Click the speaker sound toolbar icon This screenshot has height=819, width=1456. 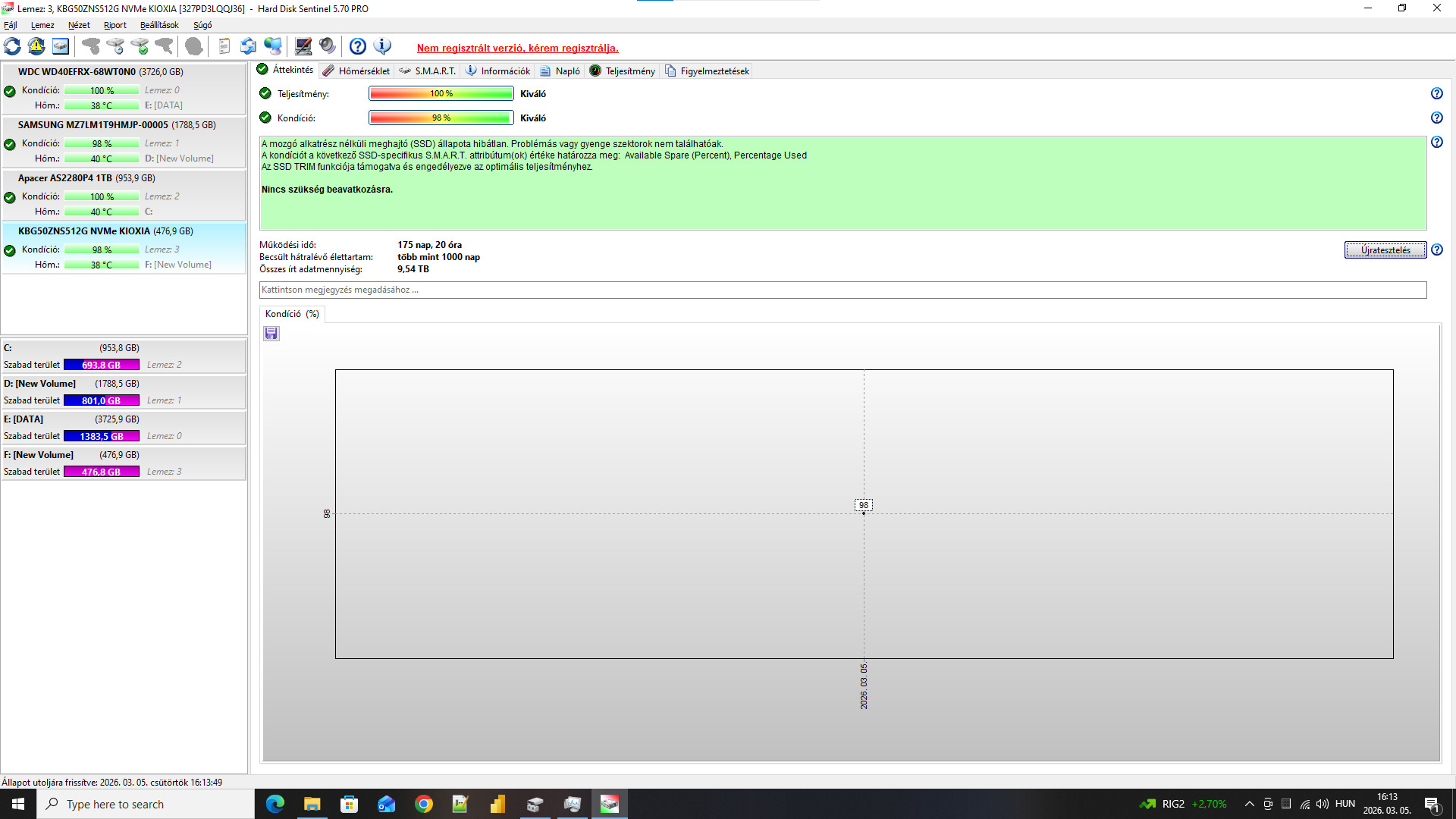[328, 46]
